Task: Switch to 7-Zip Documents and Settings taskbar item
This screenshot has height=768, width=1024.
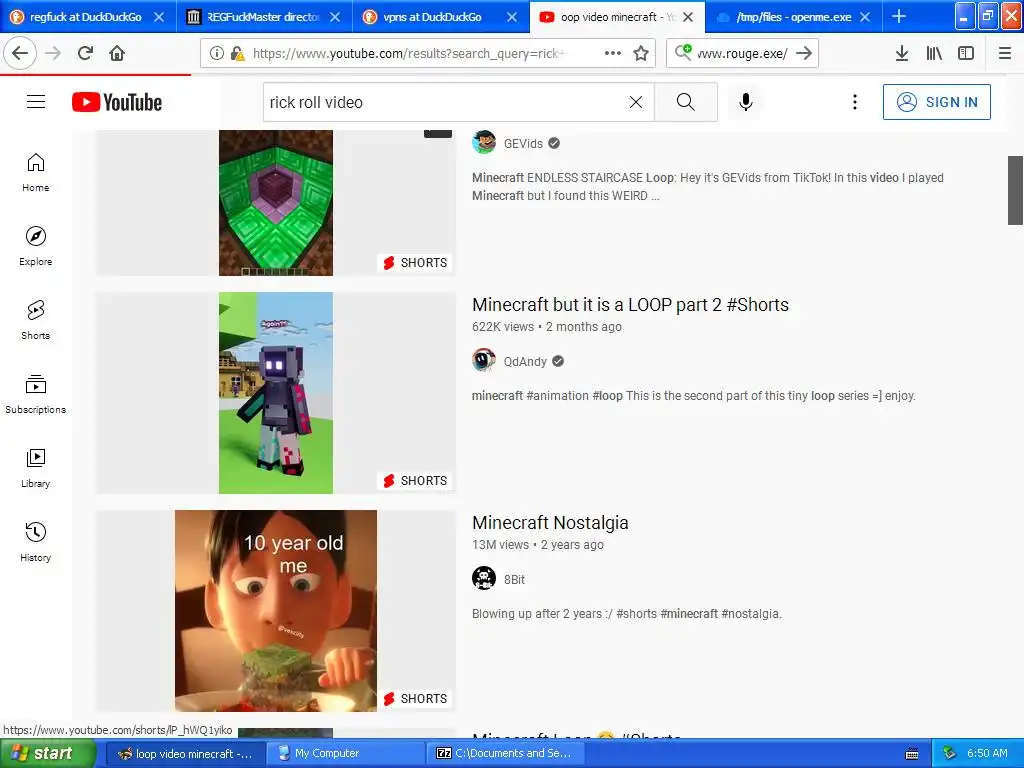Action: click(505, 754)
